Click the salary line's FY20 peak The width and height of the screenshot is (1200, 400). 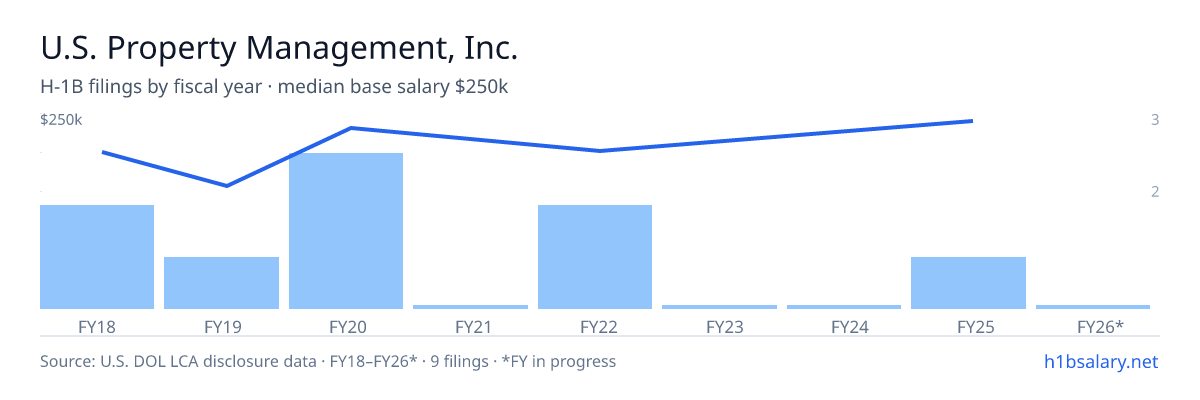(351, 128)
